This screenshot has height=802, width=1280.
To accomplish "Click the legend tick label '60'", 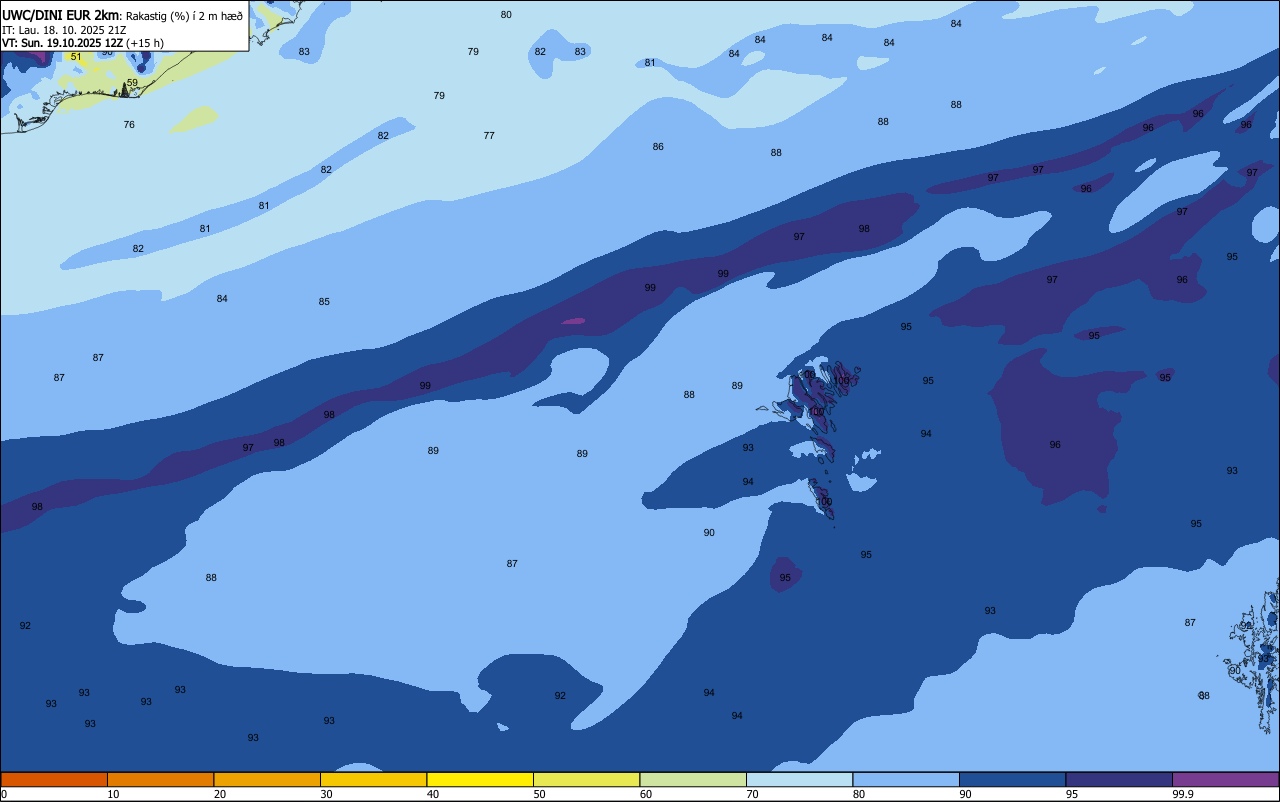I will pyautogui.click(x=646, y=794).
